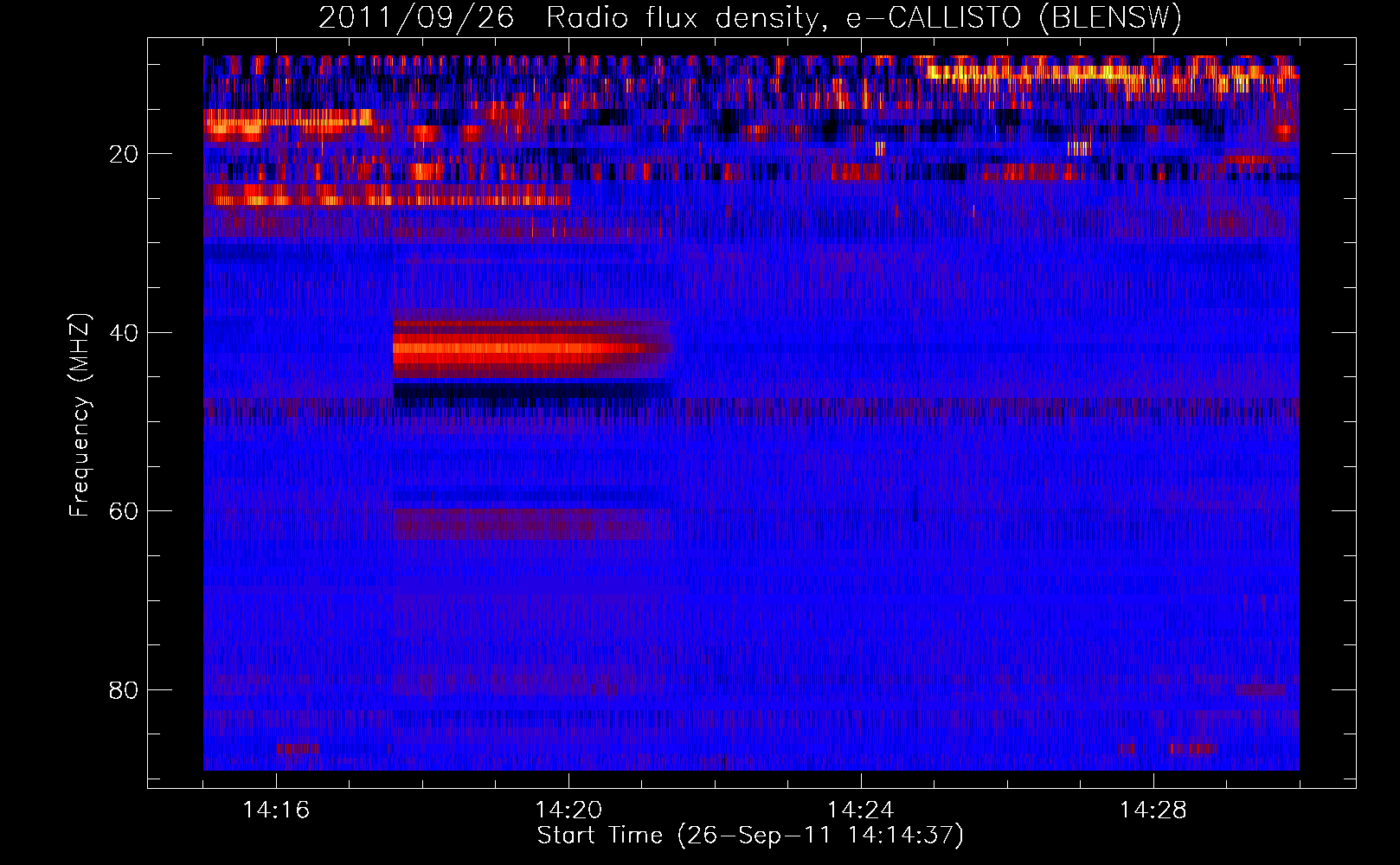
Task: Click the bright red emission band near 40 MHz
Action: [532, 349]
